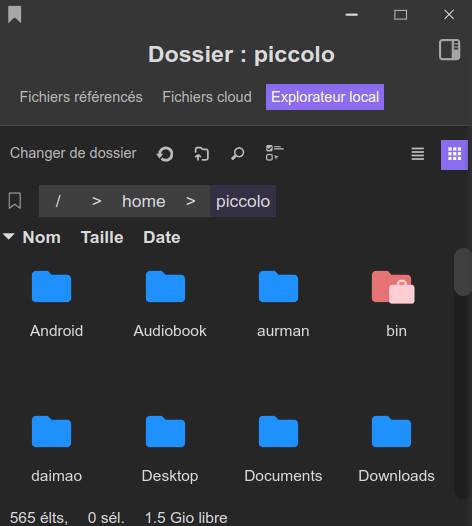Open the Fichiers référencés tab
Viewport: 472px width, 526px height.
[81, 97]
